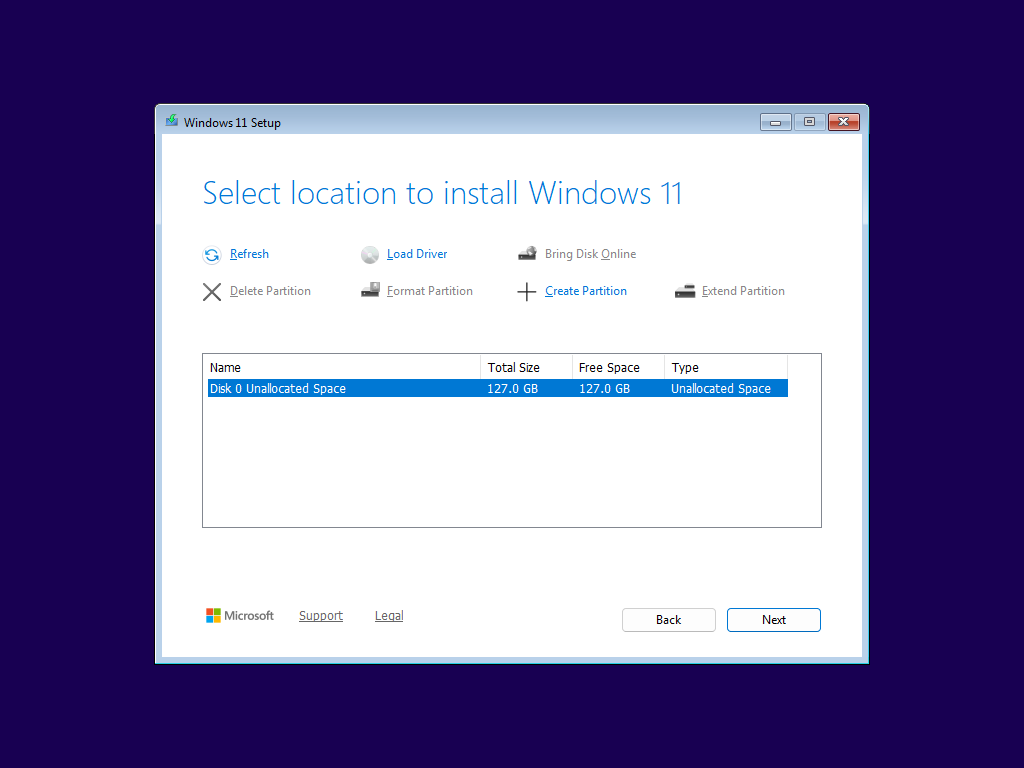Click the Unallocated Space Type cell
The height and width of the screenshot is (768, 1024).
pyautogui.click(x=721, y=389)
